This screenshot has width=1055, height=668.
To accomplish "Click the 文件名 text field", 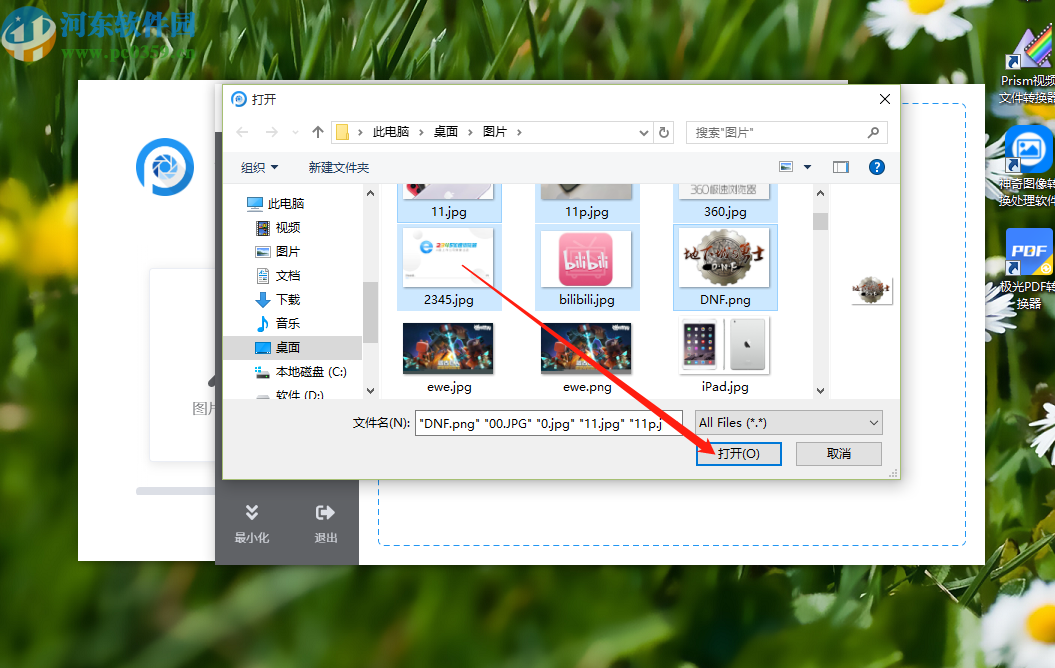I will 549,423.
